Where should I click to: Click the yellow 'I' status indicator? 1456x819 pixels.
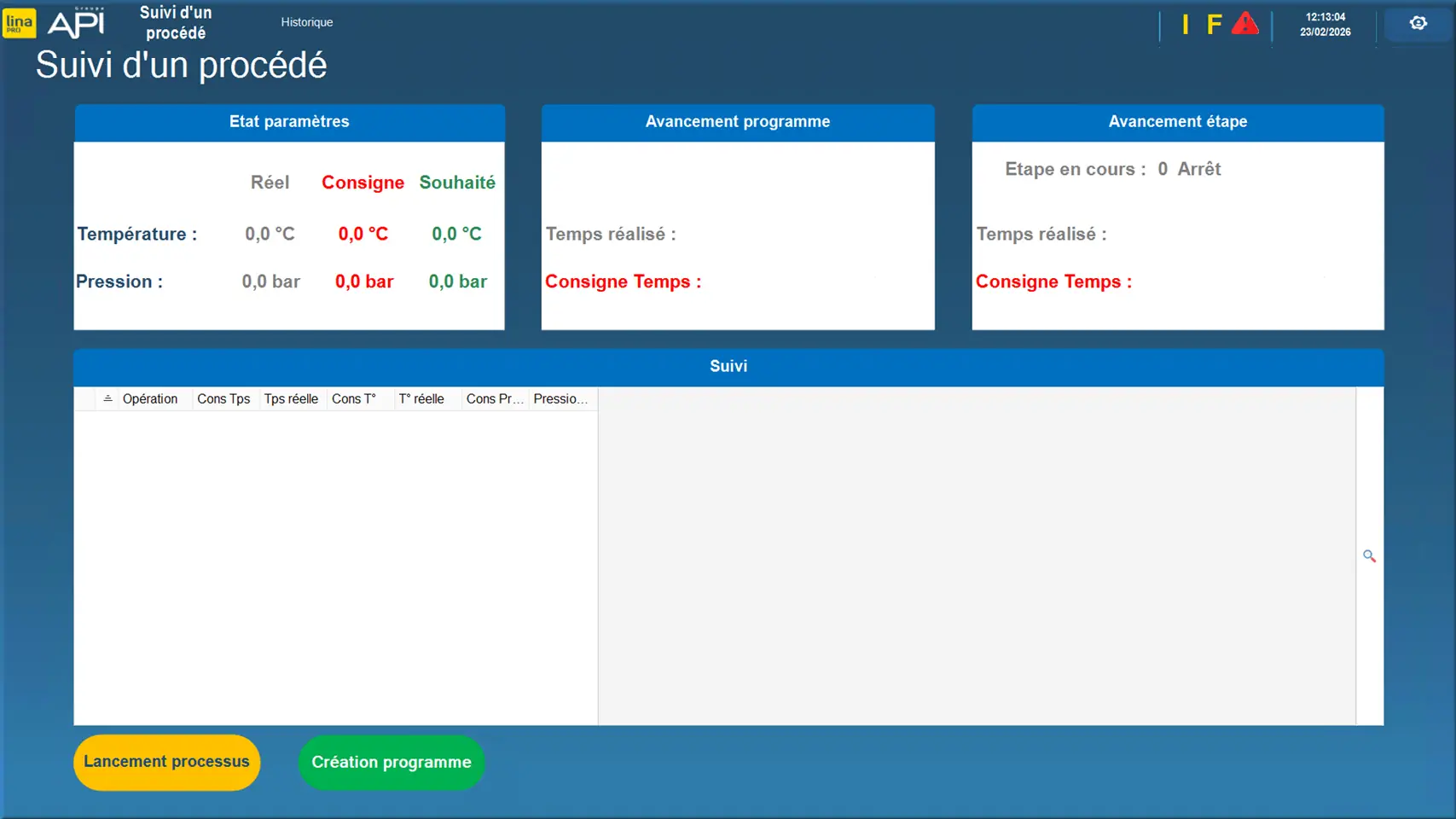tap(1185, 25)
